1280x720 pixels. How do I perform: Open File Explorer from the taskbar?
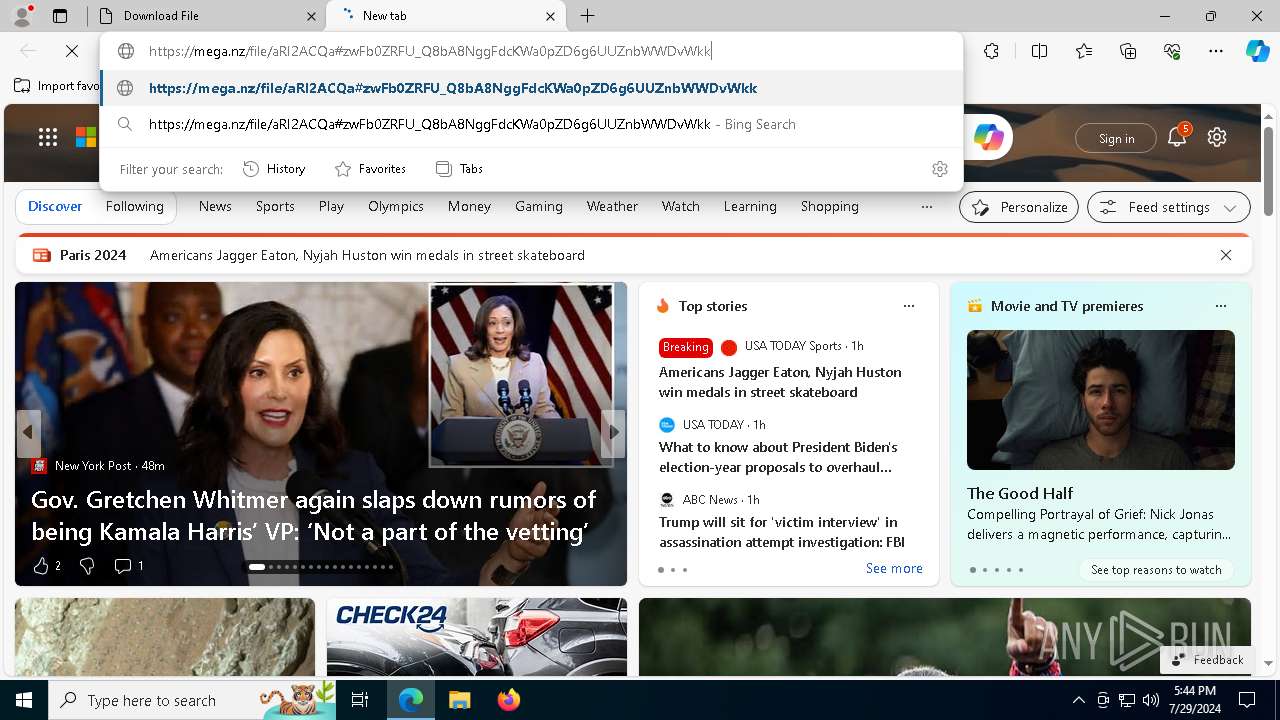point(459,700)
